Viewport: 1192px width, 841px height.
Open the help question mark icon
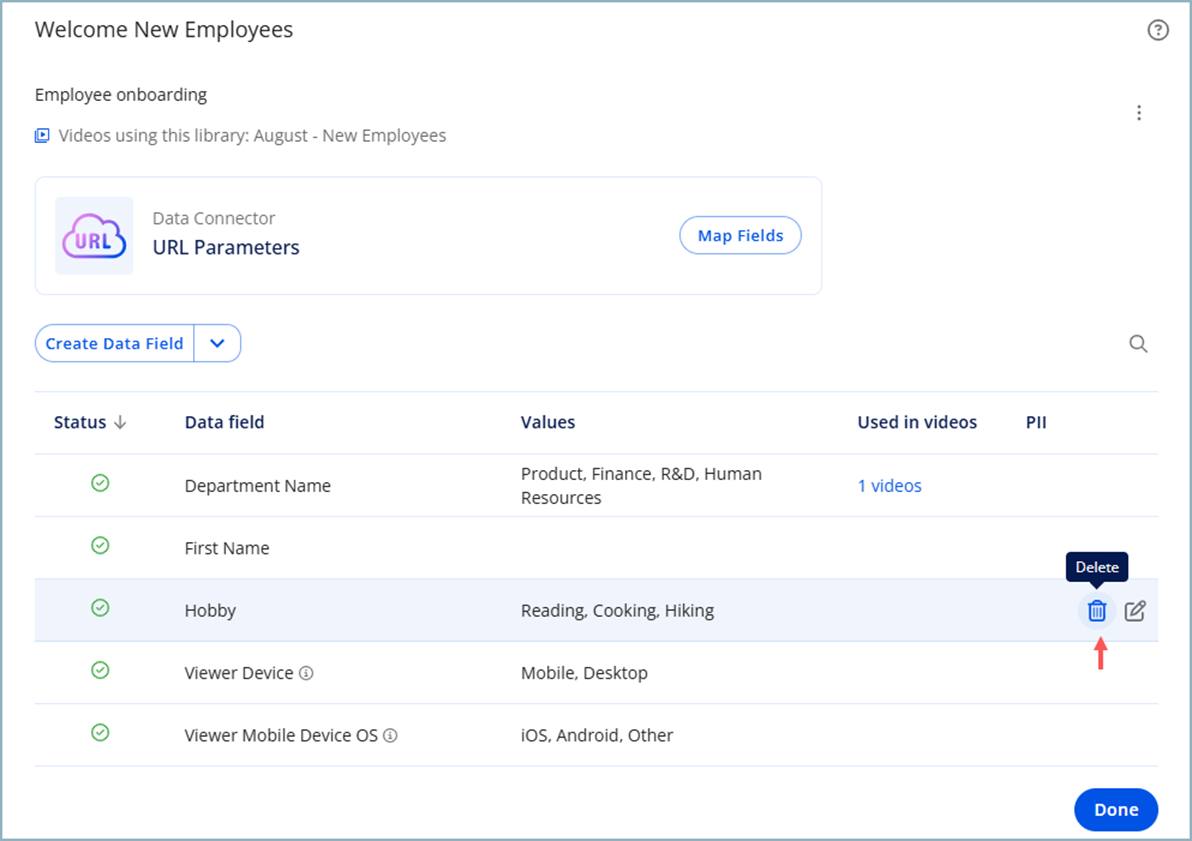pos(1157,30)
